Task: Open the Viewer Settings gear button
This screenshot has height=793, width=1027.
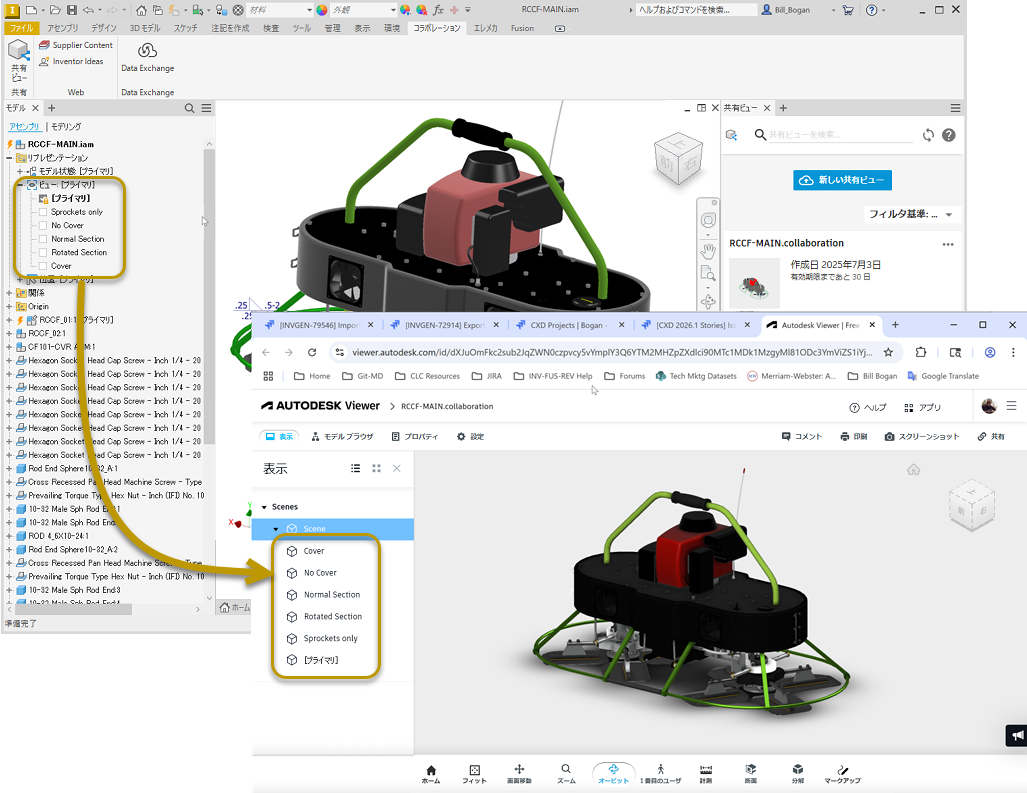Action: [x=470, y=437]
